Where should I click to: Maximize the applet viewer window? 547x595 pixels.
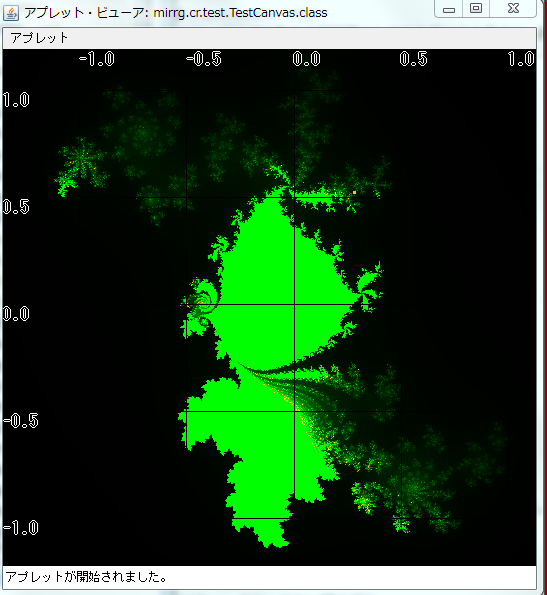pyautogui.click(x=476, y=9)
